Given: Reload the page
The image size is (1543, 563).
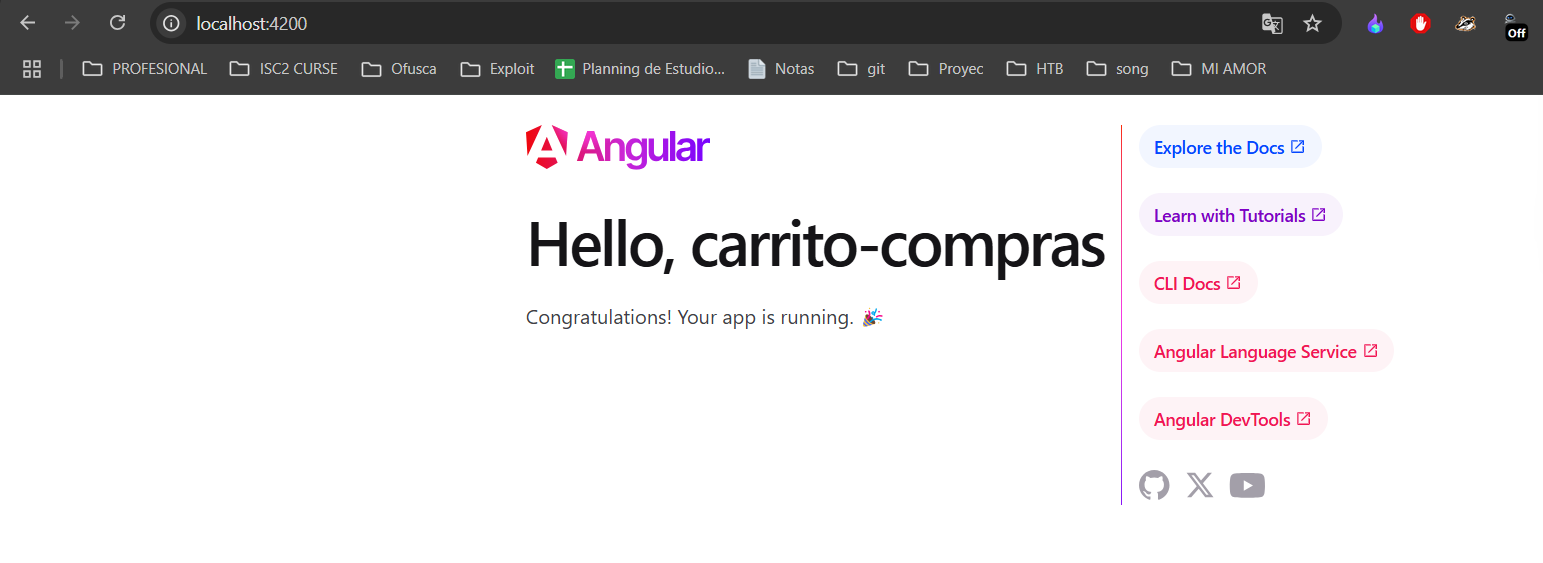Looking at the screenshot, I should 117,23.
